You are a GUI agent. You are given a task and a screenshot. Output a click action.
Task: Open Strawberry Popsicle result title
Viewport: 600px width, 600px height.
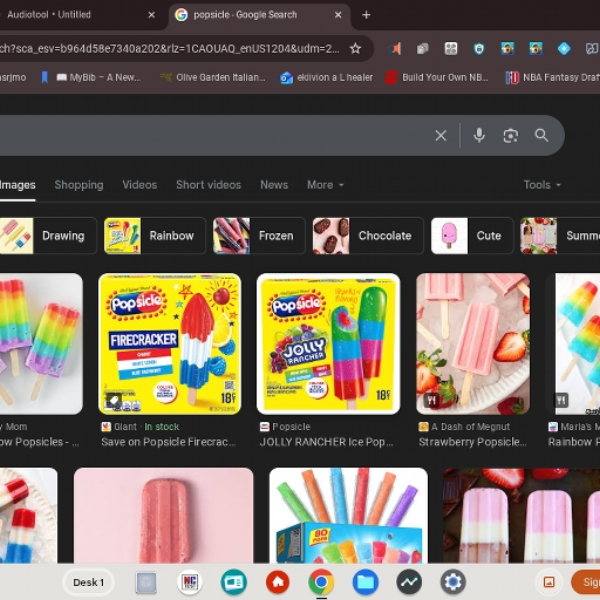click(x=473, y=442)
